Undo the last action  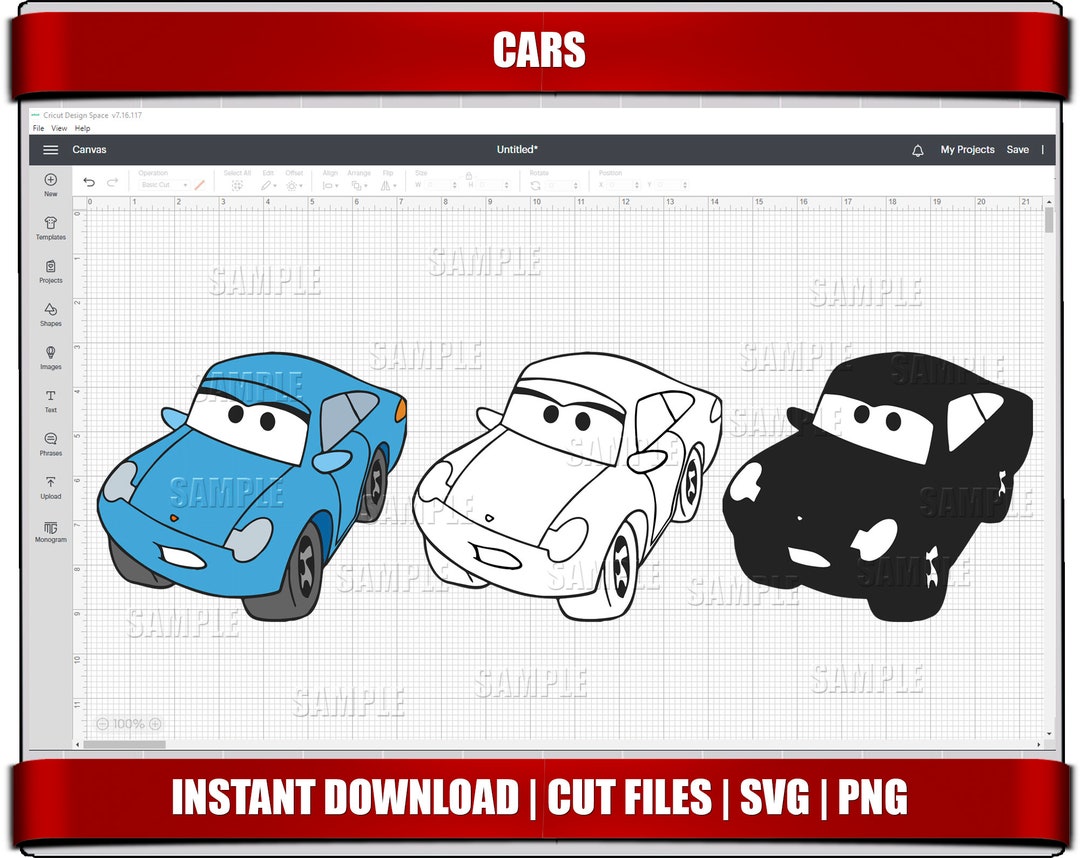pos(90,183)
